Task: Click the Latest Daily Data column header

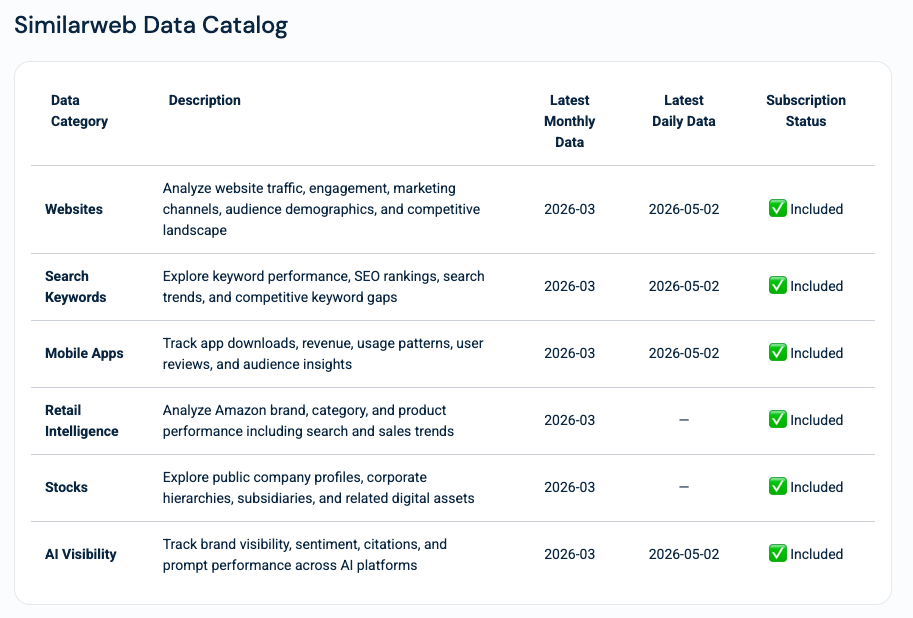Action: tap(684, 111)
